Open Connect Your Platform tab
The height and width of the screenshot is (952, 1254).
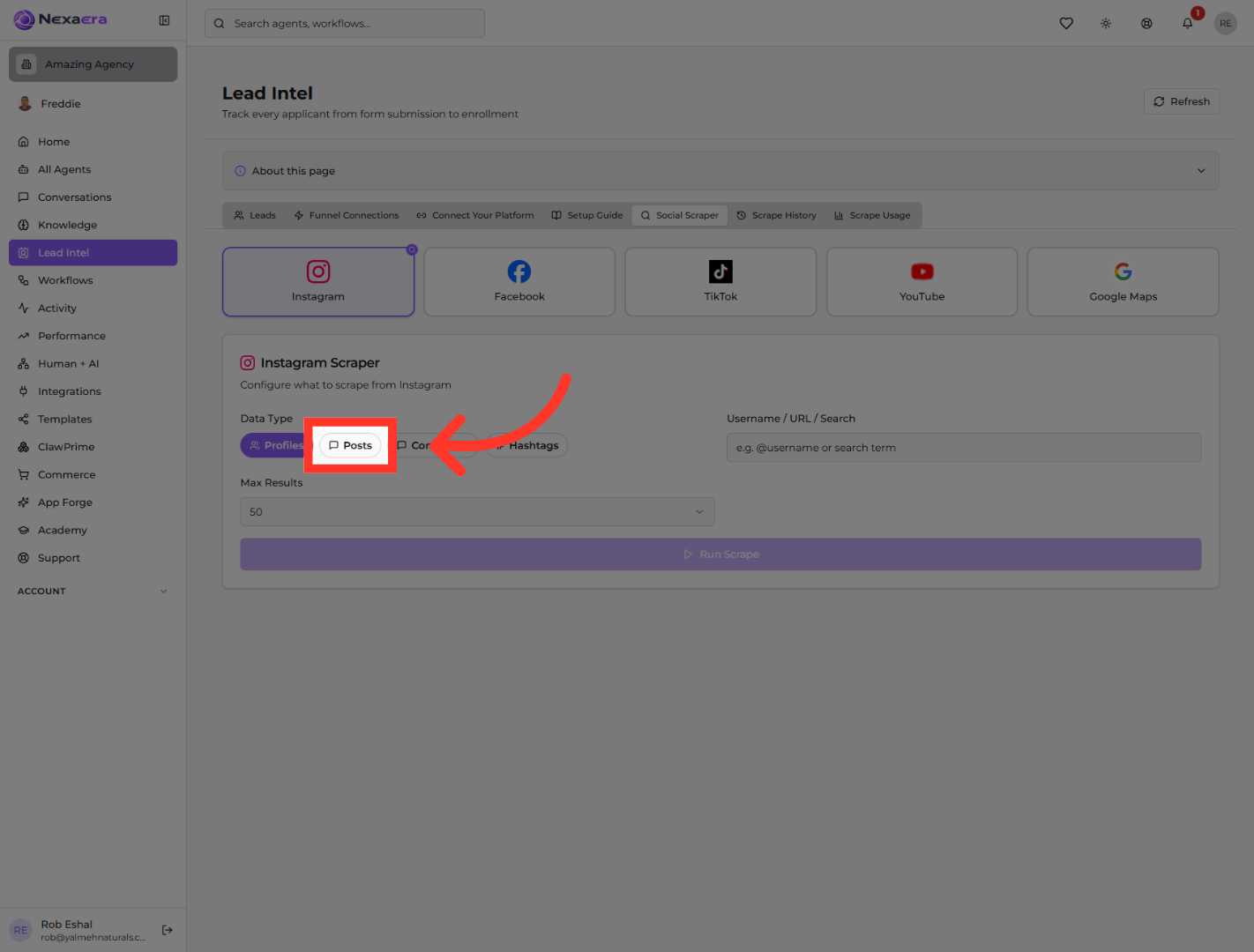click(x=474, y=215)
